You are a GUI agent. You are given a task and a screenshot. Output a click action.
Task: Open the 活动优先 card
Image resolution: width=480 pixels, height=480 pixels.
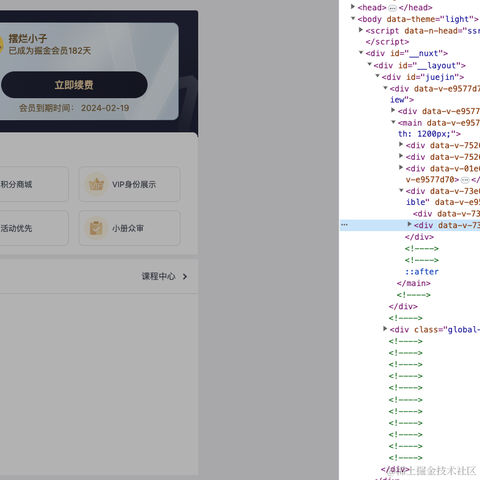click(33, 228)
